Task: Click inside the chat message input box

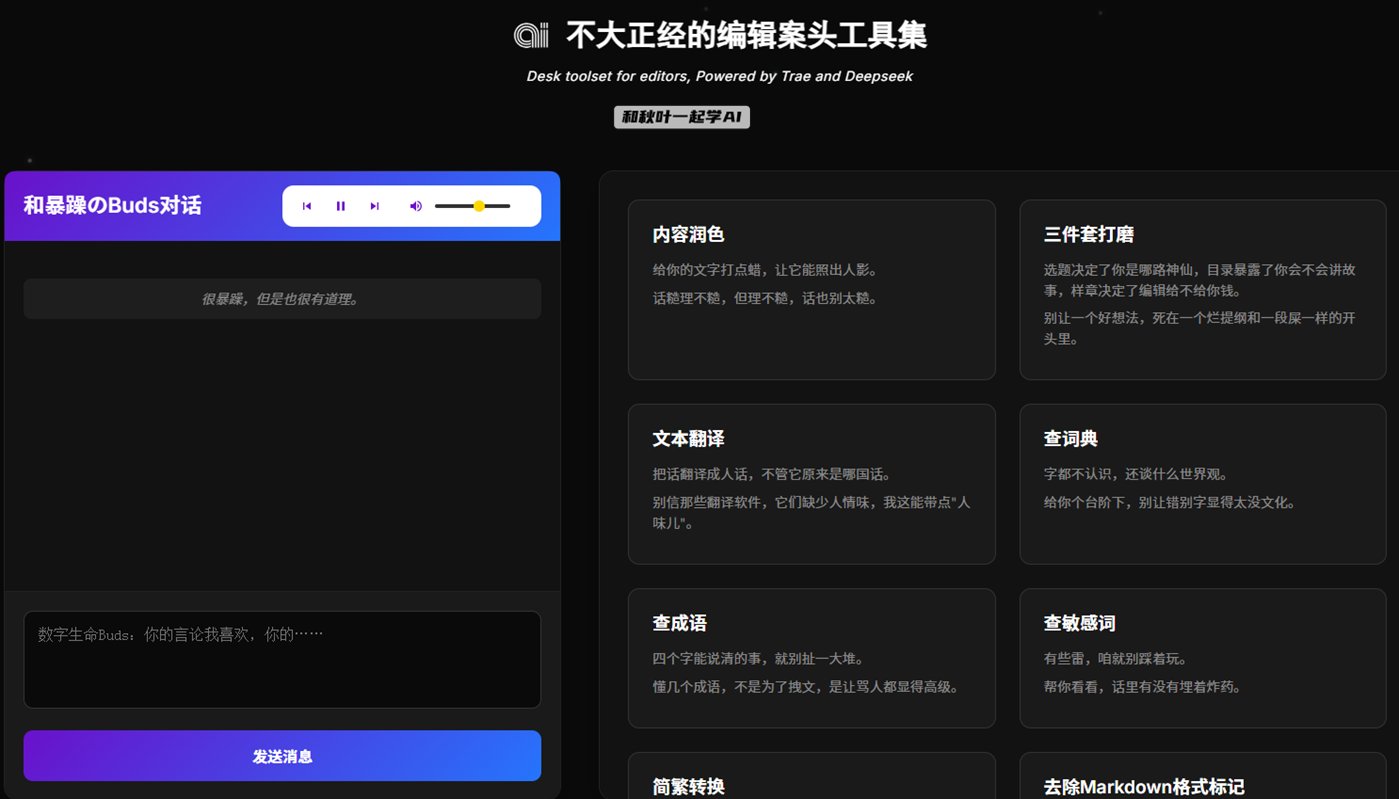Action: coord(282,659)
